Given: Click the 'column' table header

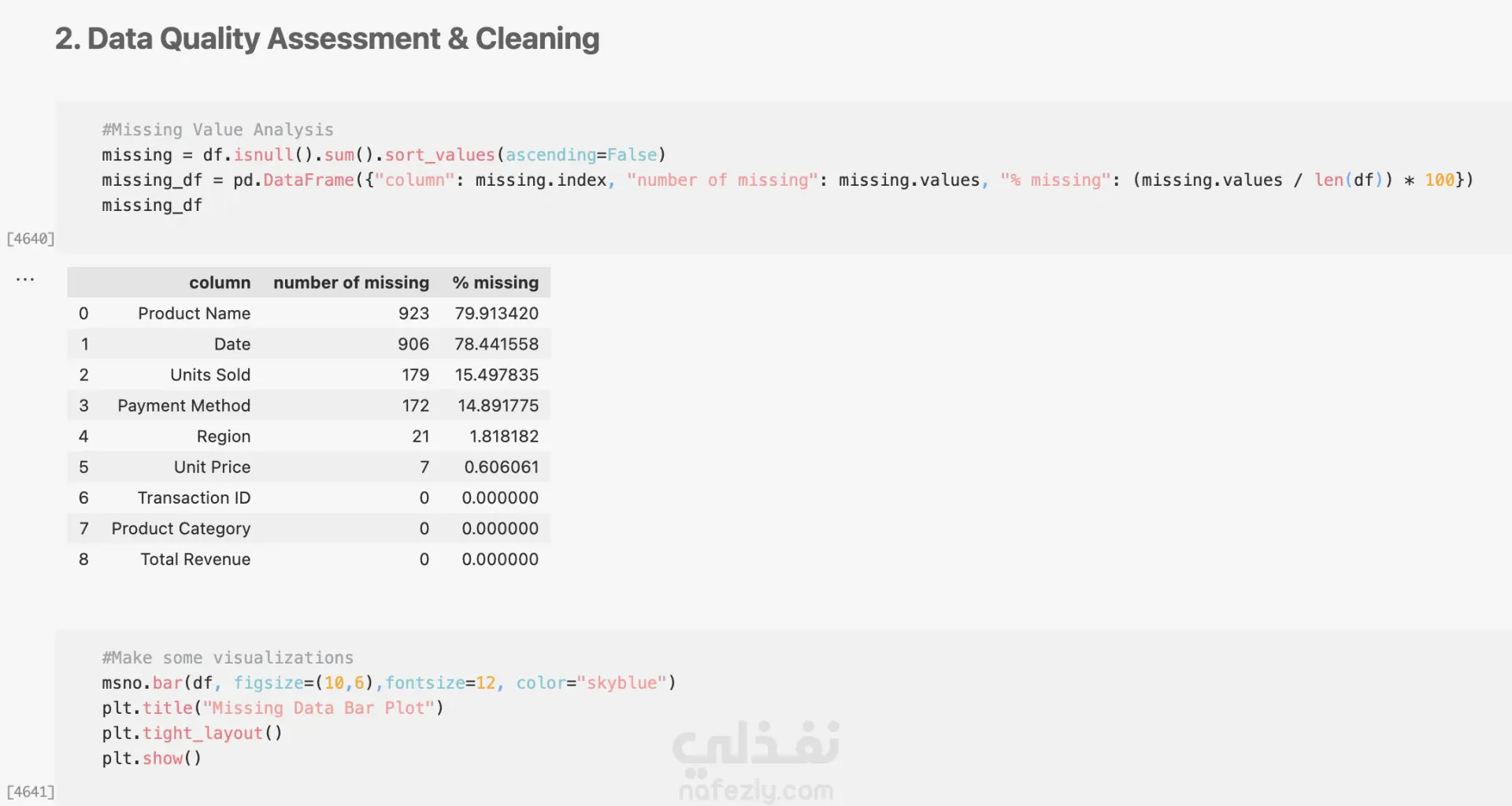Looking at the screenshot, I should 220,283.
